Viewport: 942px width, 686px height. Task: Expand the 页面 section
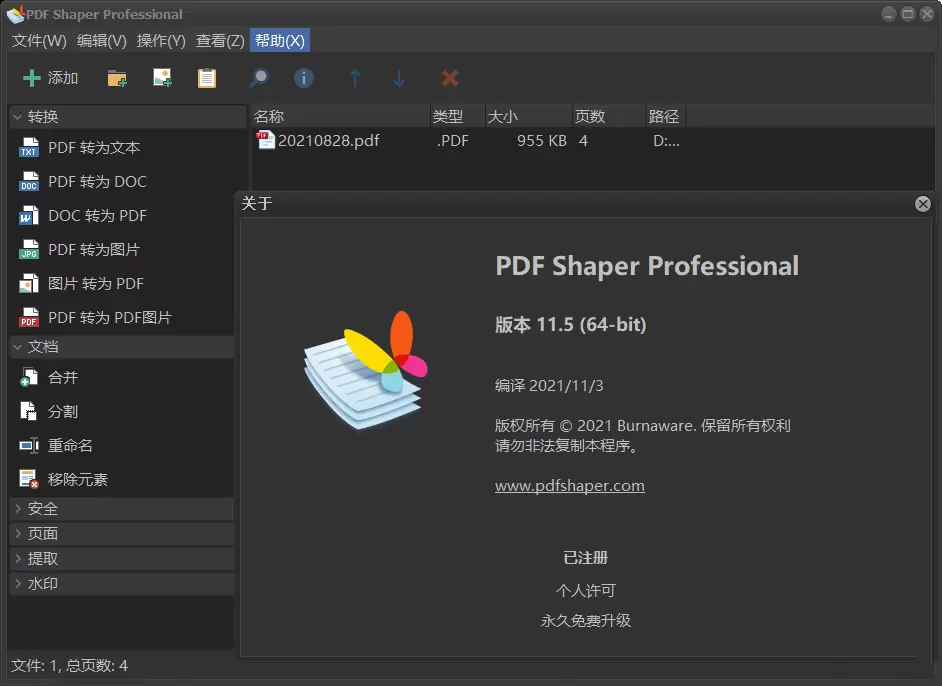(x=122, y=533)
